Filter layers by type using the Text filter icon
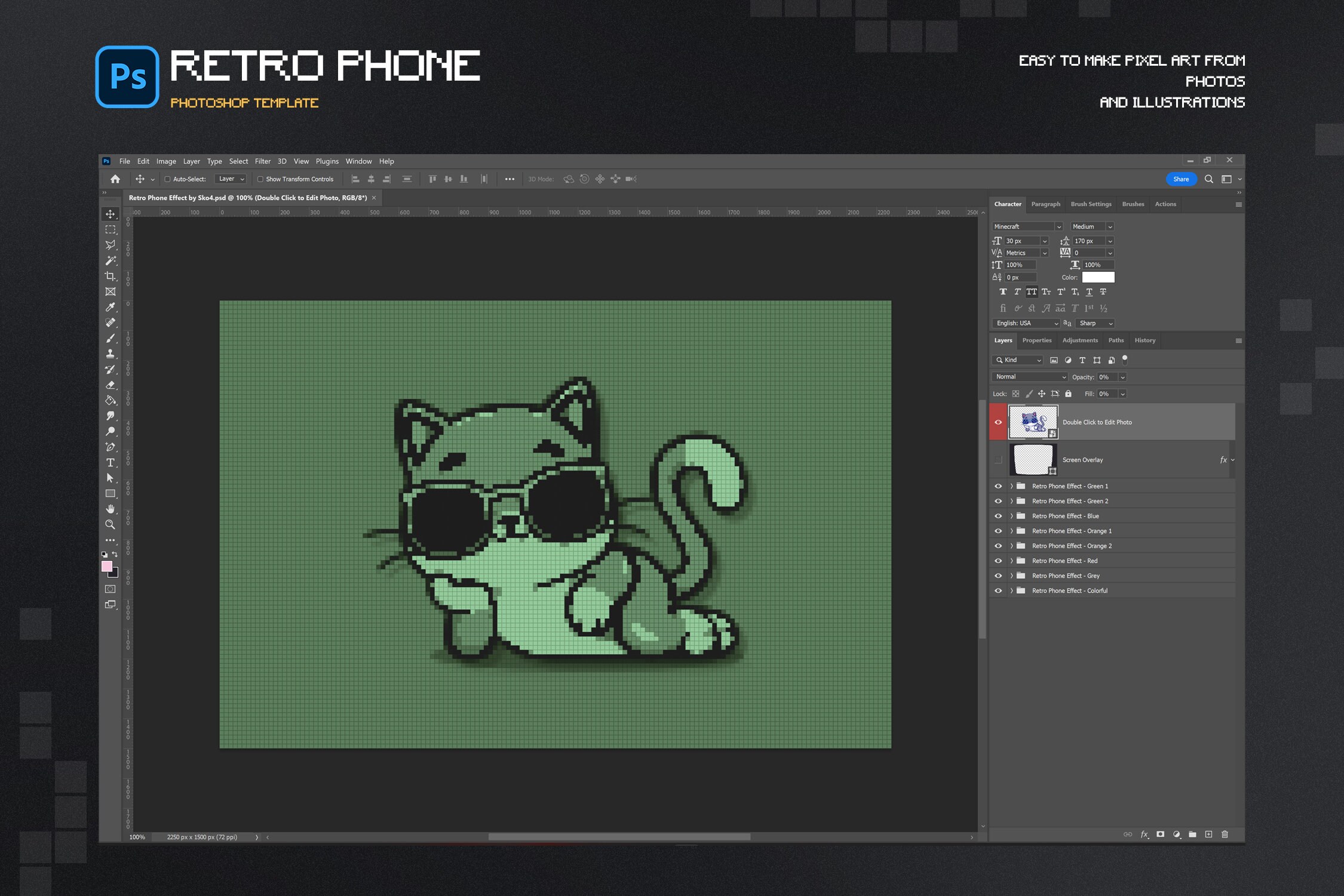 [1082, 360]
